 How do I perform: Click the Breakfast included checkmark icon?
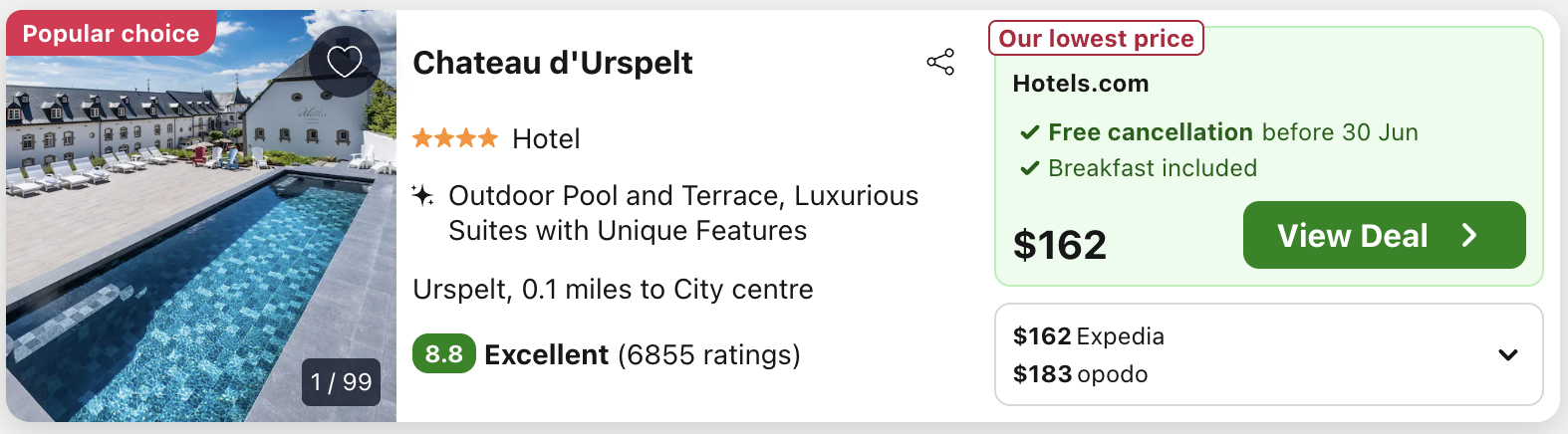click(x=1030, y=168)
